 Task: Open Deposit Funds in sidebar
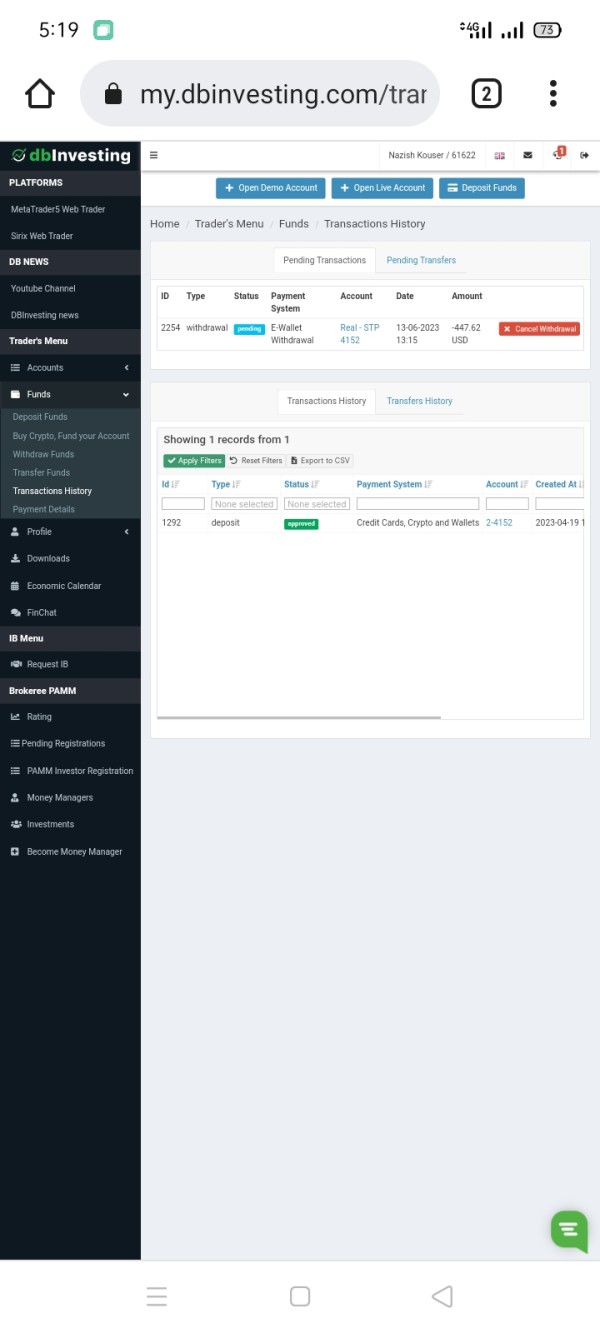click(x=40, y=417)
